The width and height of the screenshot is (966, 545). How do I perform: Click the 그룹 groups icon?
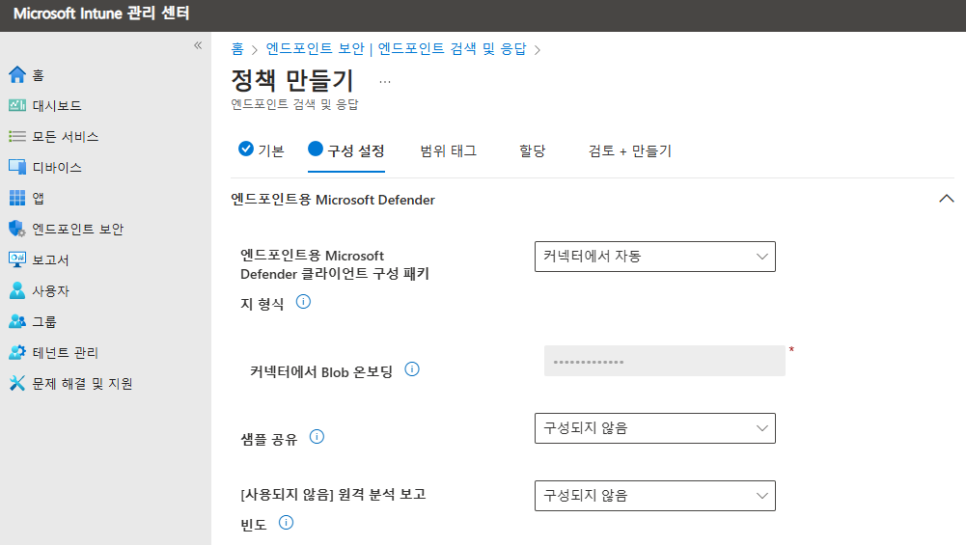(17, 321)
